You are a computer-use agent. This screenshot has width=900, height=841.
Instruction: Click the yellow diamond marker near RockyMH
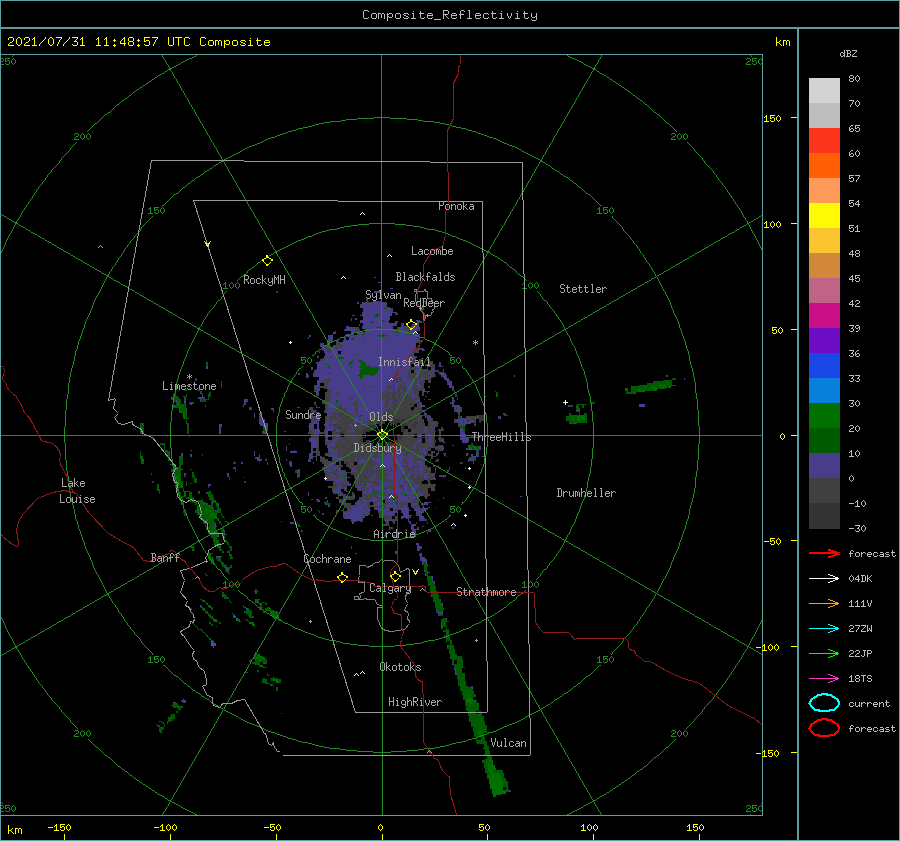pyautogui.click(x=267, y=261)
